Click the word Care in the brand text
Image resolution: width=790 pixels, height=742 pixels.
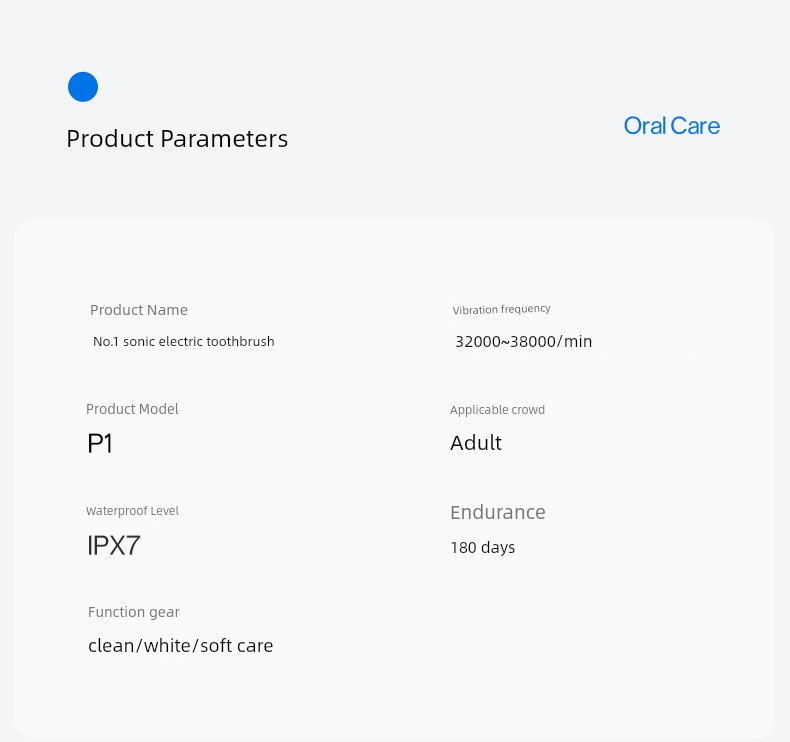[x=695, y=126]
